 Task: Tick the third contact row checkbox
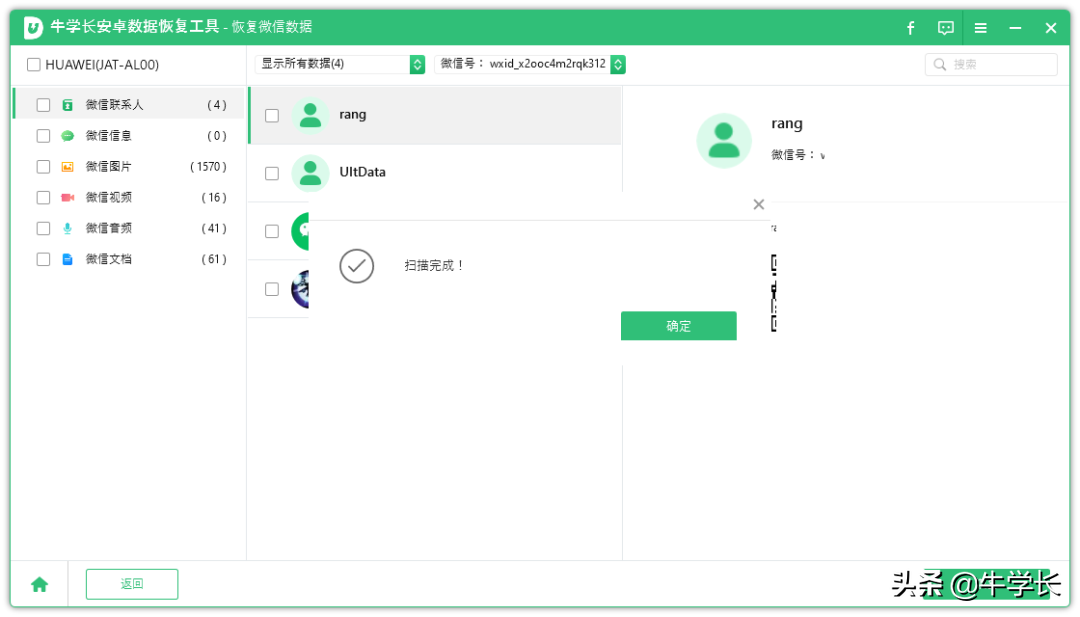(272, 231)
